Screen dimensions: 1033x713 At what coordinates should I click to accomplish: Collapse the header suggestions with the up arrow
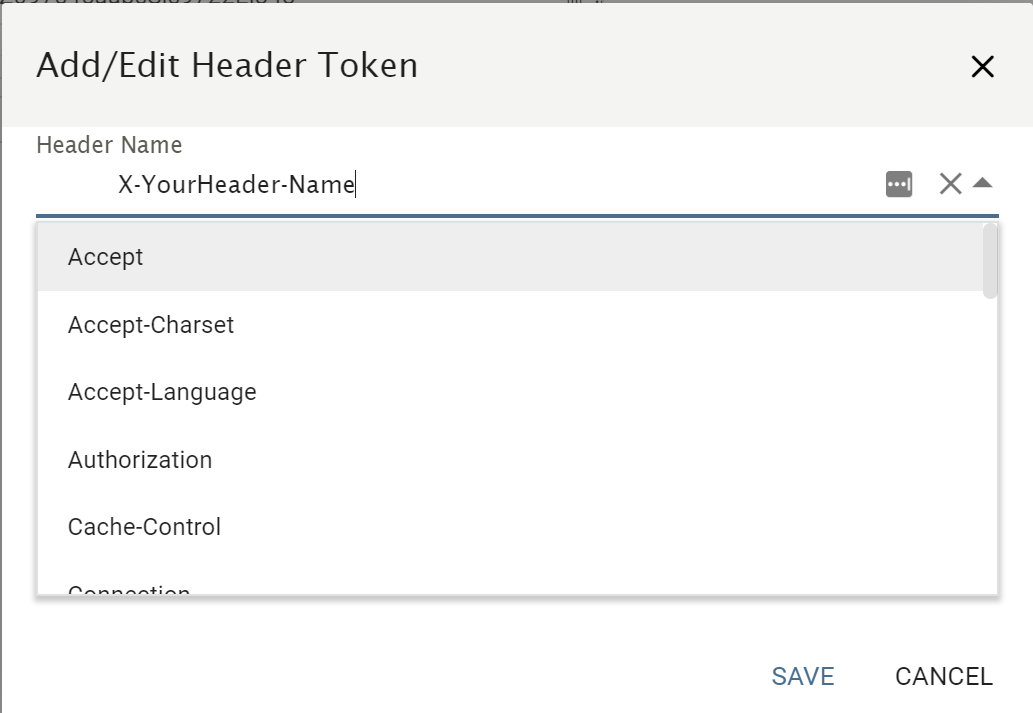click(982, 183)
